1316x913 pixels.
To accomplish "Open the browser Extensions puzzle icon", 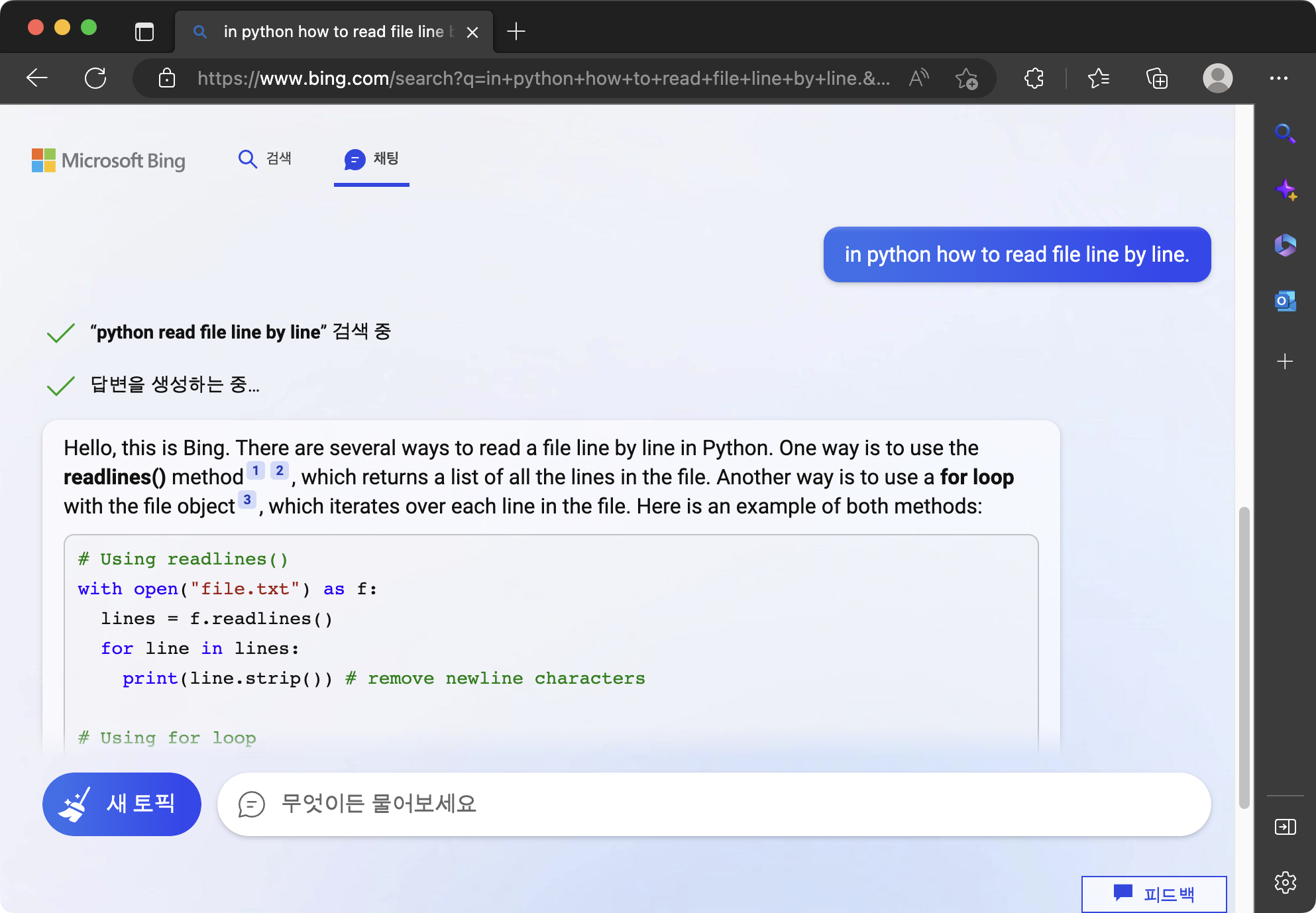I will (1034, 78).
